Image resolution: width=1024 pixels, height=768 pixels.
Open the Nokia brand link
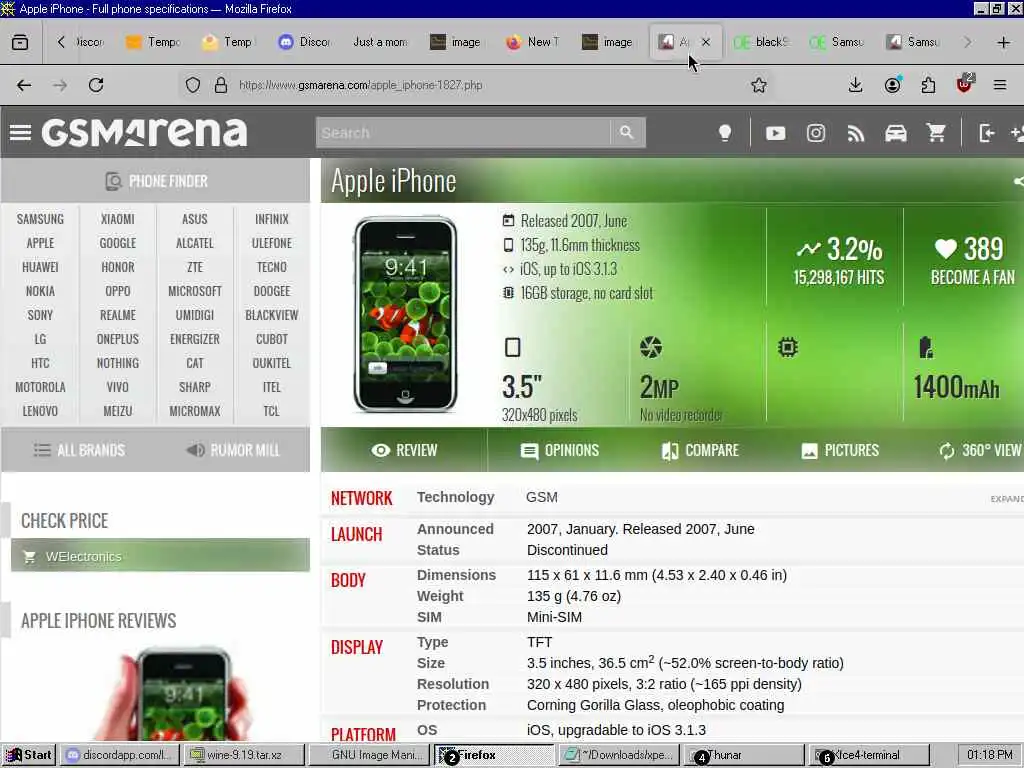click(x=40, y=291)
